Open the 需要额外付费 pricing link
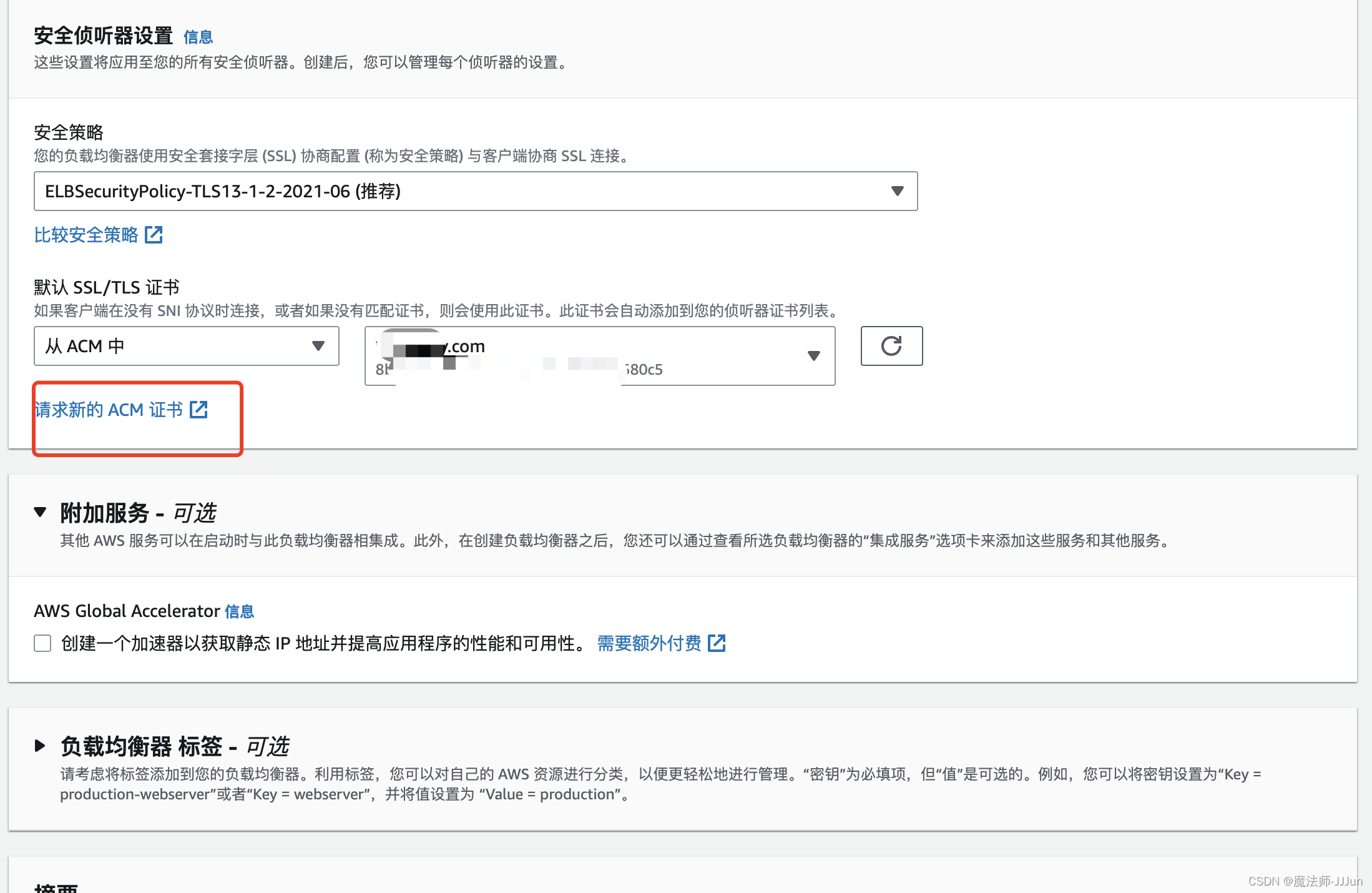 click(661, 643)
